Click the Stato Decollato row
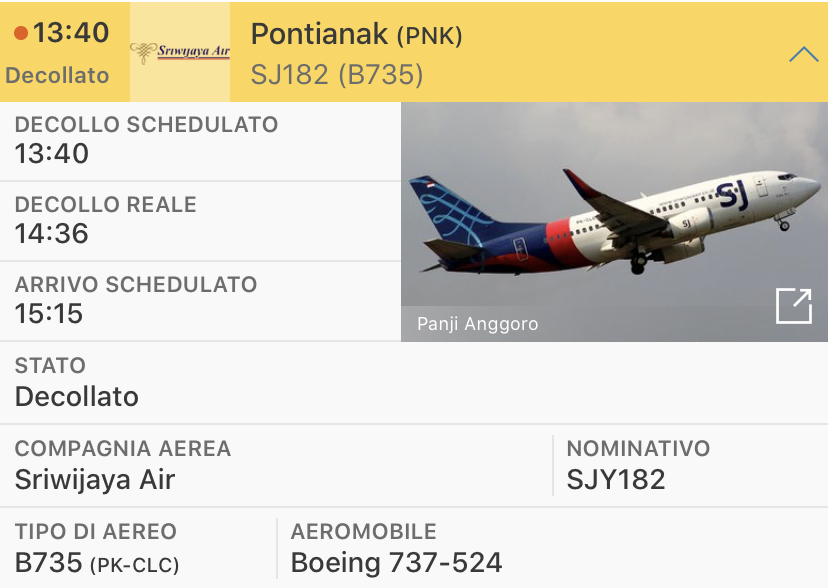Screen dimensions: 828x588 click(x=414, y=383)
